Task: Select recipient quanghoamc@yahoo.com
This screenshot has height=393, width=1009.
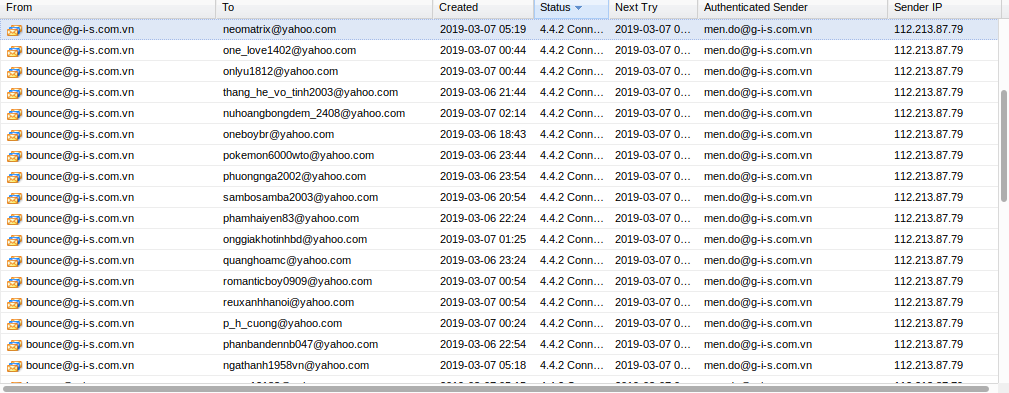Action: point(287,260)
